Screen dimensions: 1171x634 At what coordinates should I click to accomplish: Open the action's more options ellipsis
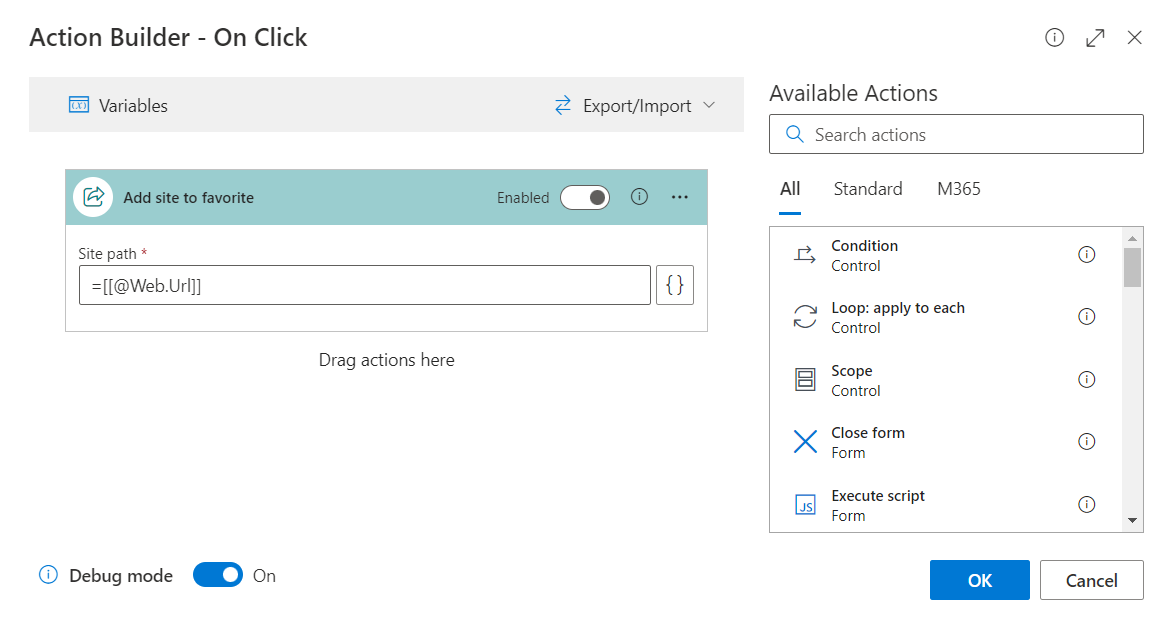pyautogui.click(x=680, y=197)
